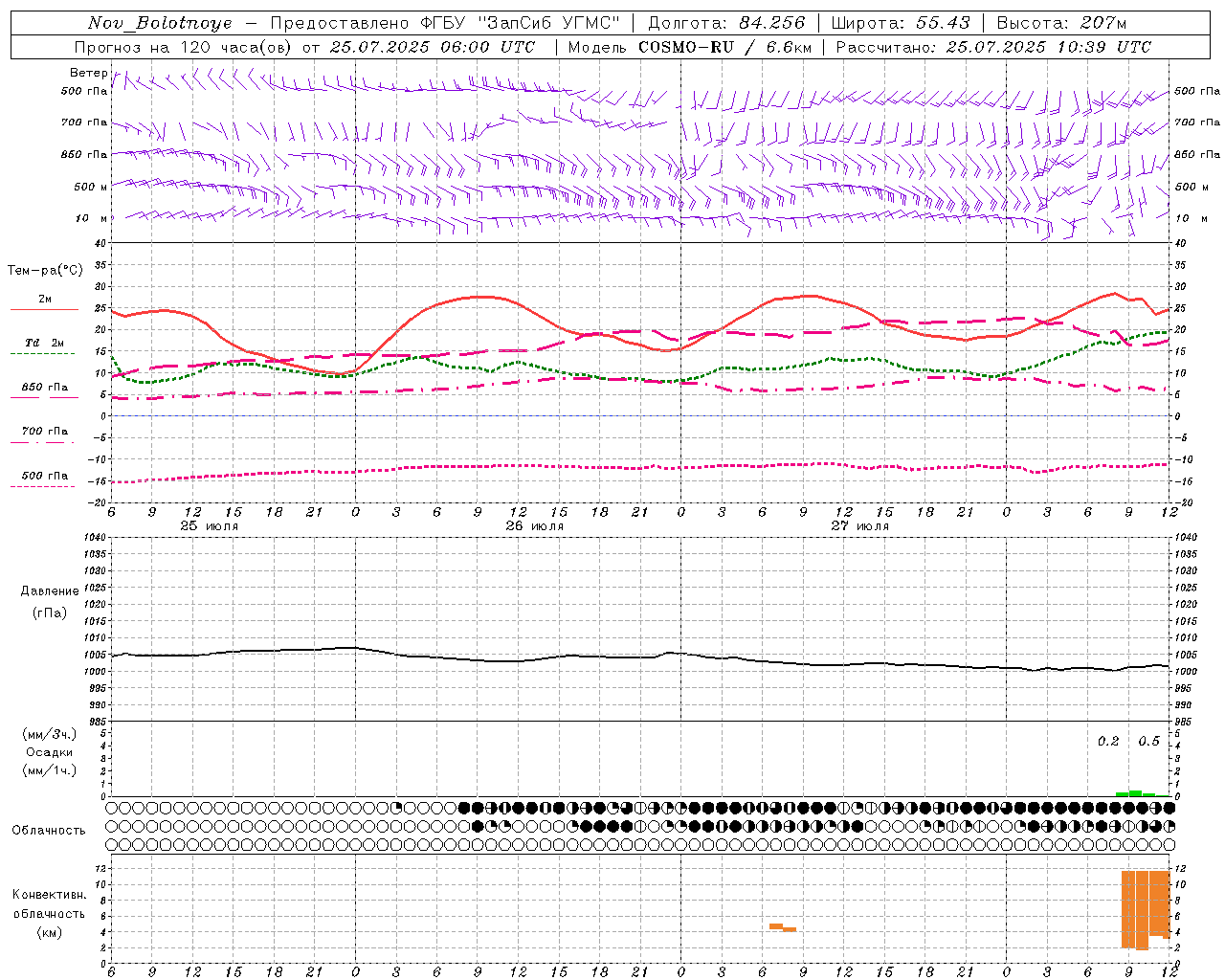Viewport: 1225px width, 980px height.
Task: Click the provider text ФГБУ "ЗапСиб УГМС"
Action: point(520,23)
